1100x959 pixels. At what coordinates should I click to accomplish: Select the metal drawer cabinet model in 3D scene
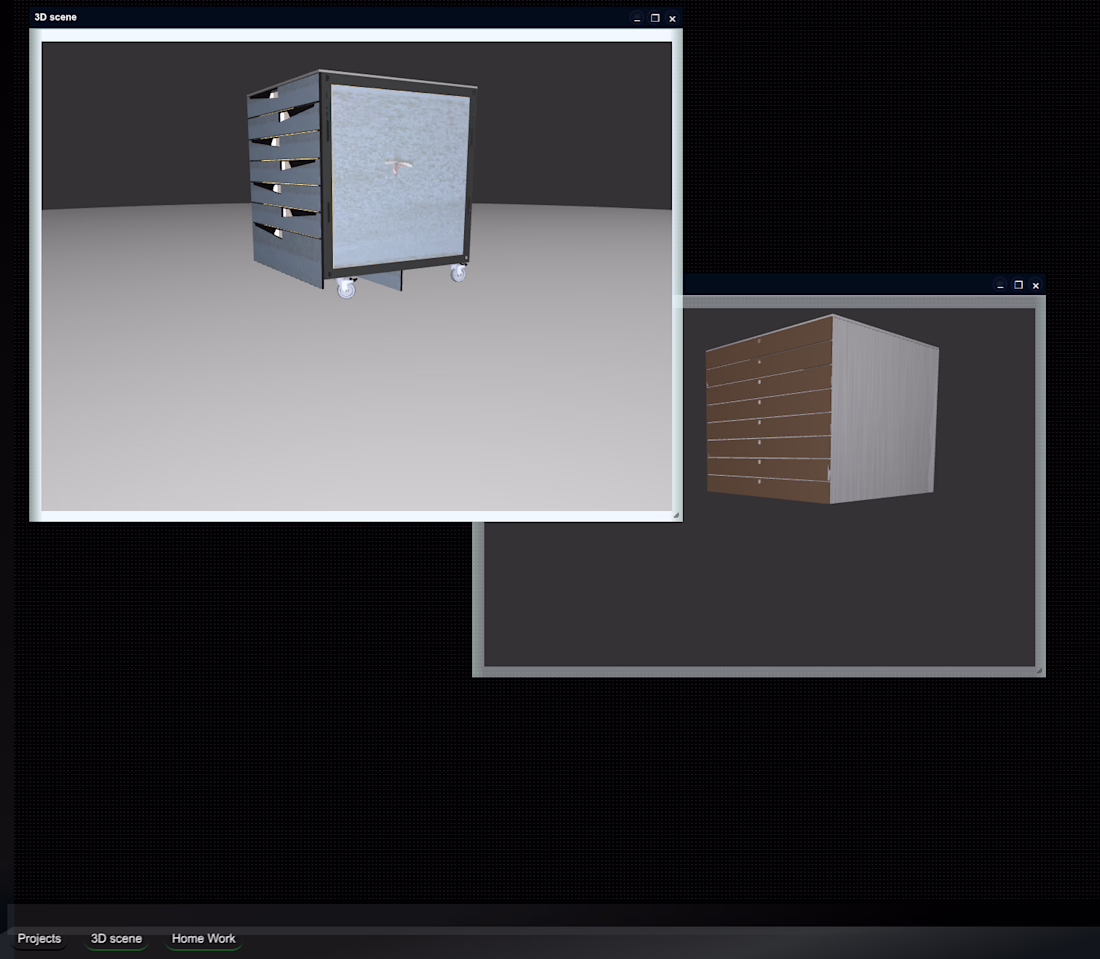click(361, 184)
